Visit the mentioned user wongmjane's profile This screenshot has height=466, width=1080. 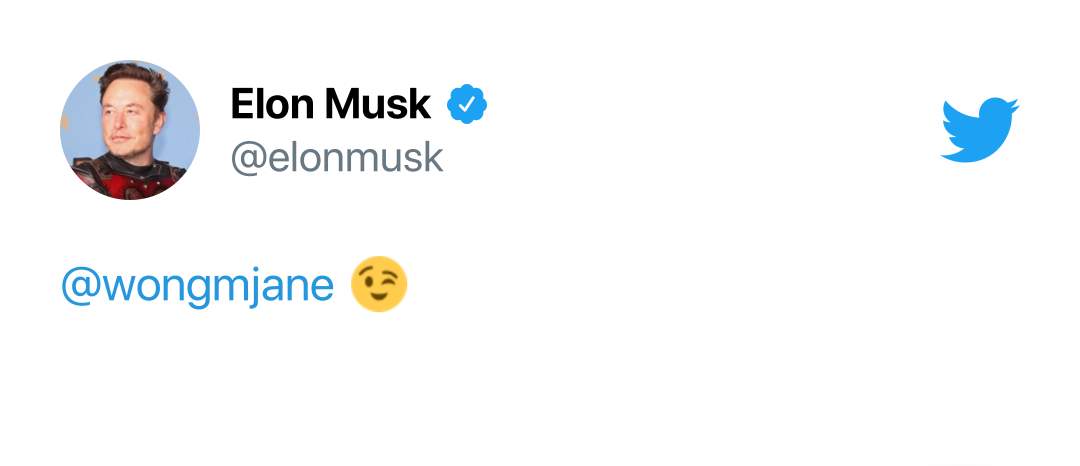coord(197,286)
